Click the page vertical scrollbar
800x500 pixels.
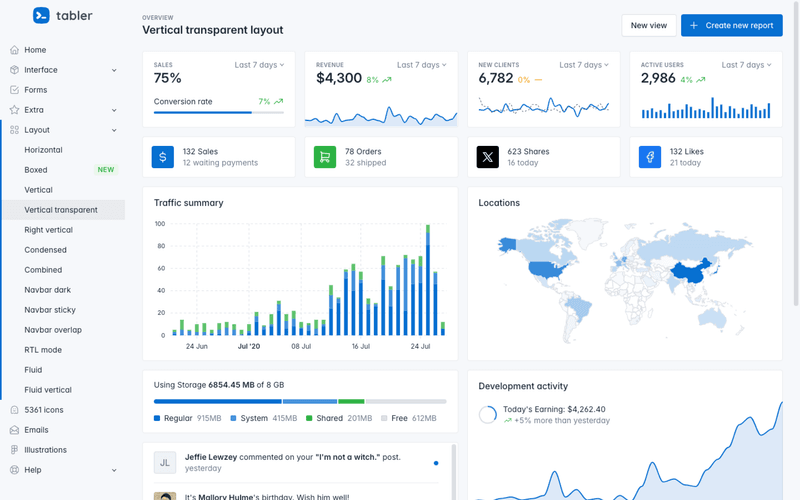point(796,153)
